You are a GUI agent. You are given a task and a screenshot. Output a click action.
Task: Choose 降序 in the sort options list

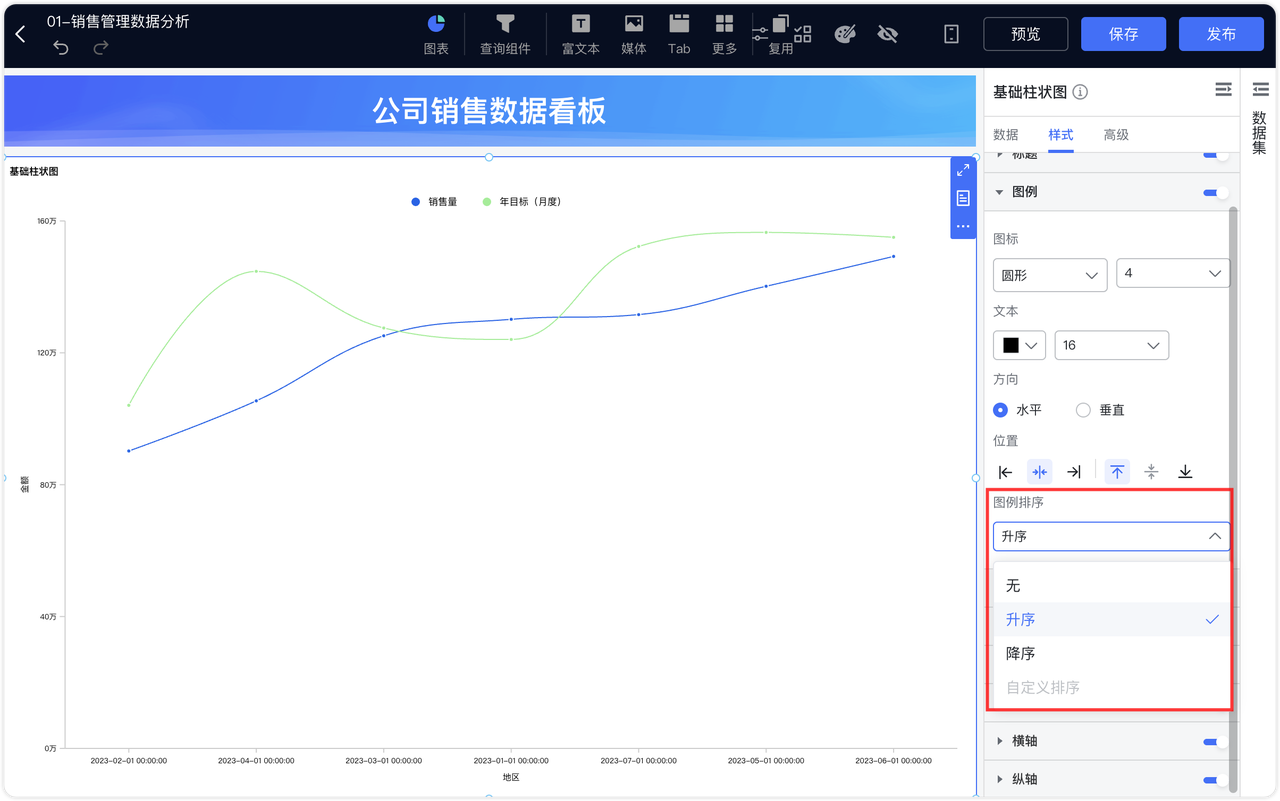(x=1020, y=653)
